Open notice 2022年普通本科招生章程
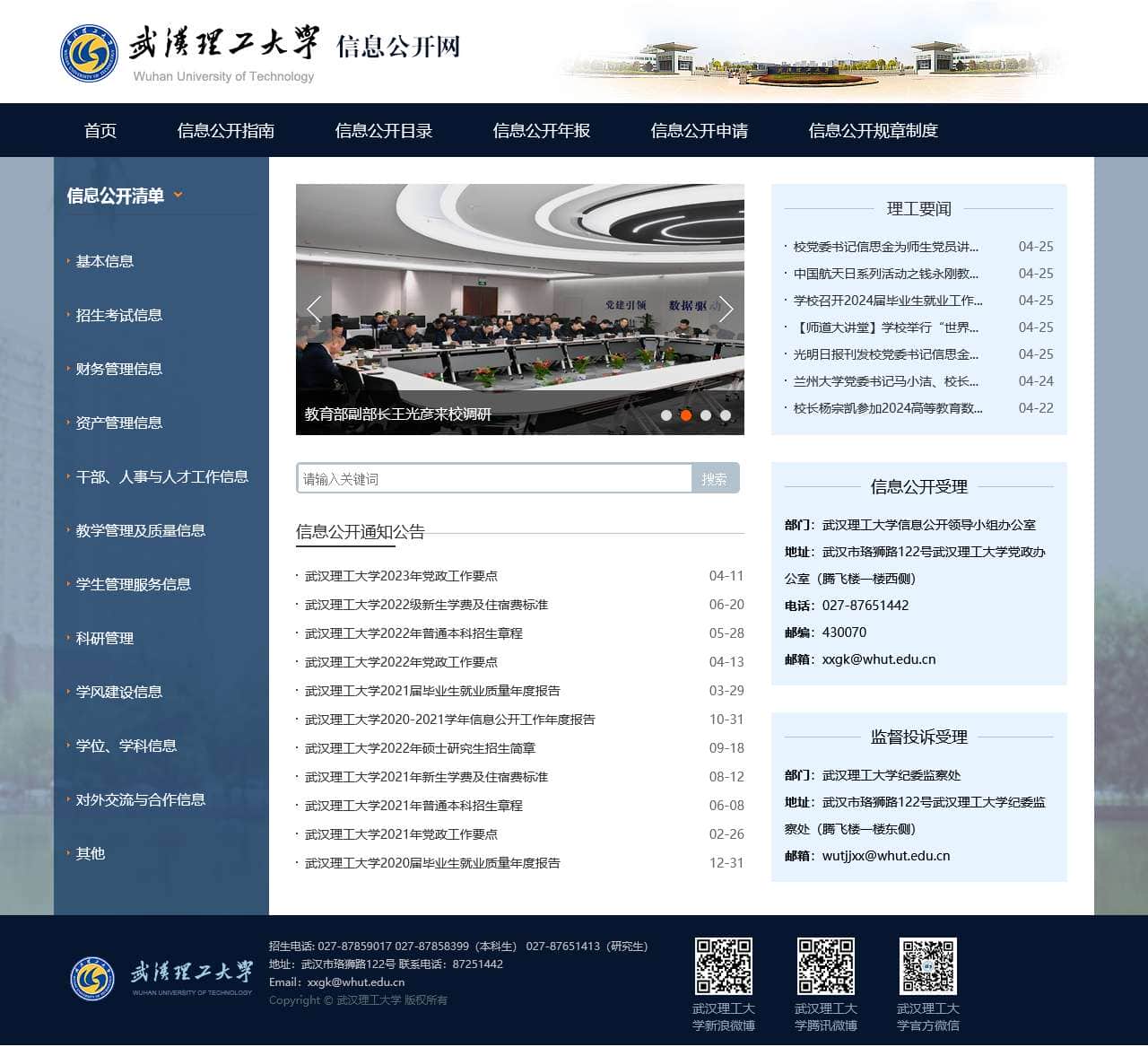The image size is (1148, 1047). 413,633
